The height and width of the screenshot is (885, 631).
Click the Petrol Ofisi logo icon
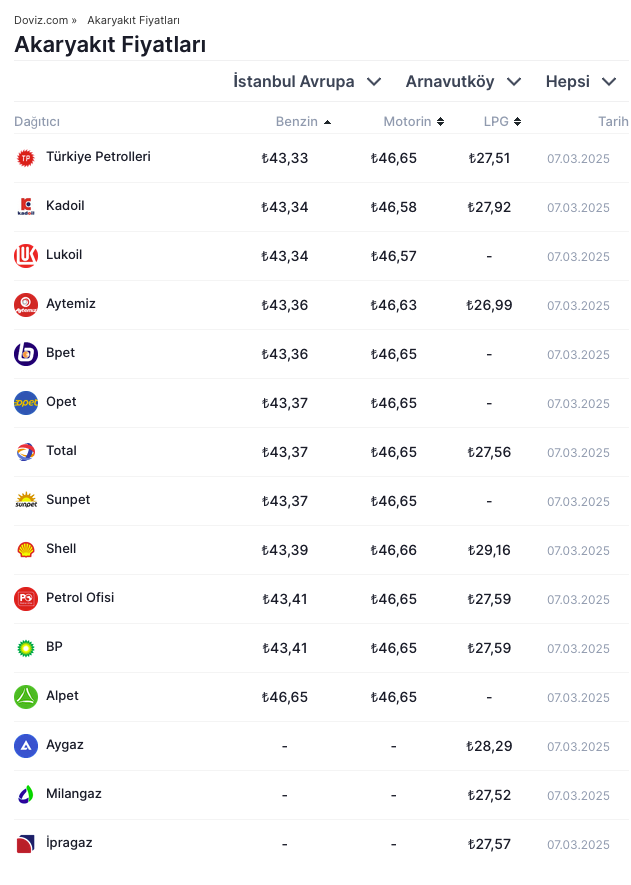tap(26, 599)
